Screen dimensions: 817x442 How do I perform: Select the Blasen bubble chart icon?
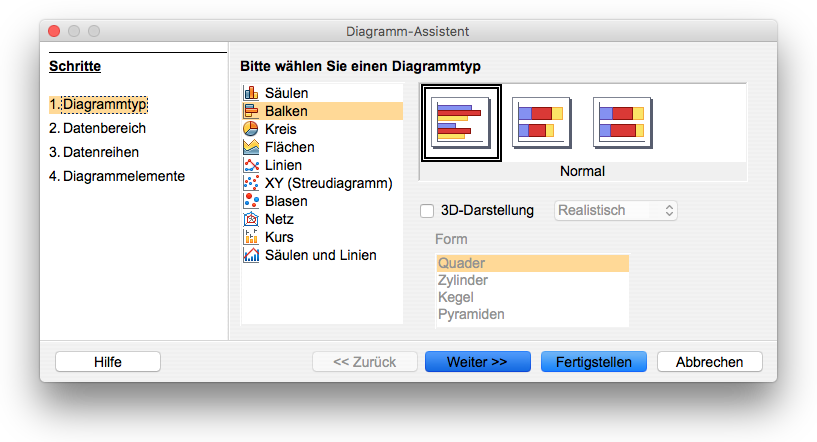251,201
